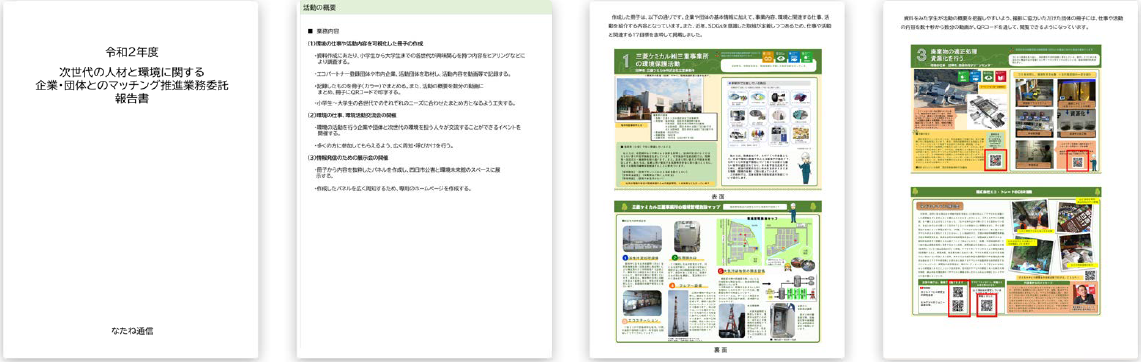Open the fourth page with QR code booklets

coord(1011,179)
